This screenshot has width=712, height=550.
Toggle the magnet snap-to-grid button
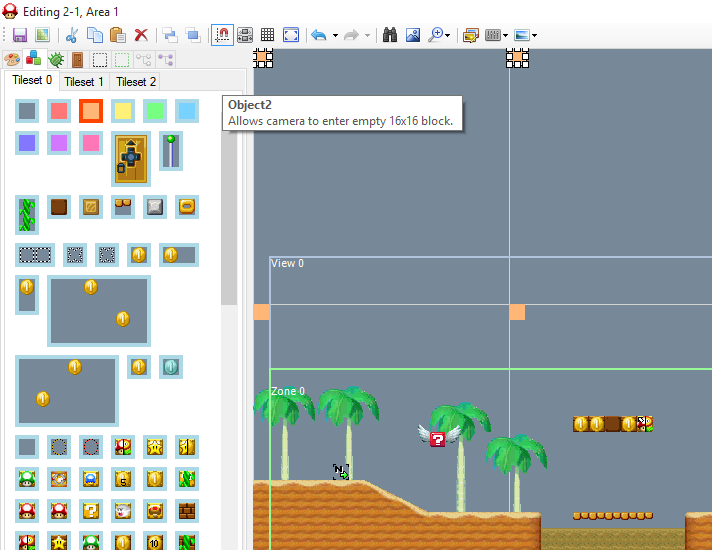pos(222,35)
